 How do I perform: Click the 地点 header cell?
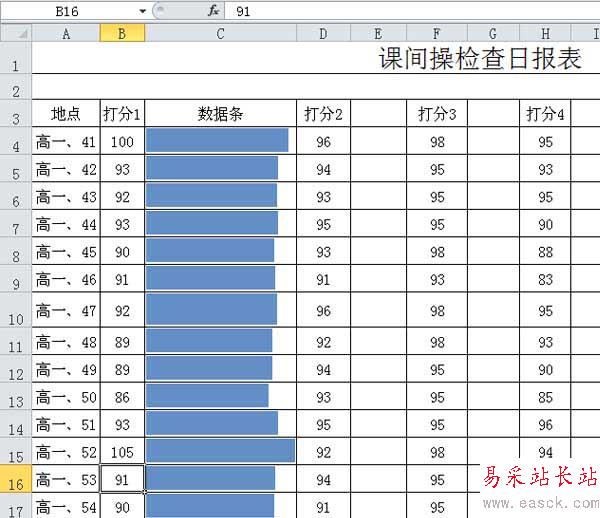[66, 114]
